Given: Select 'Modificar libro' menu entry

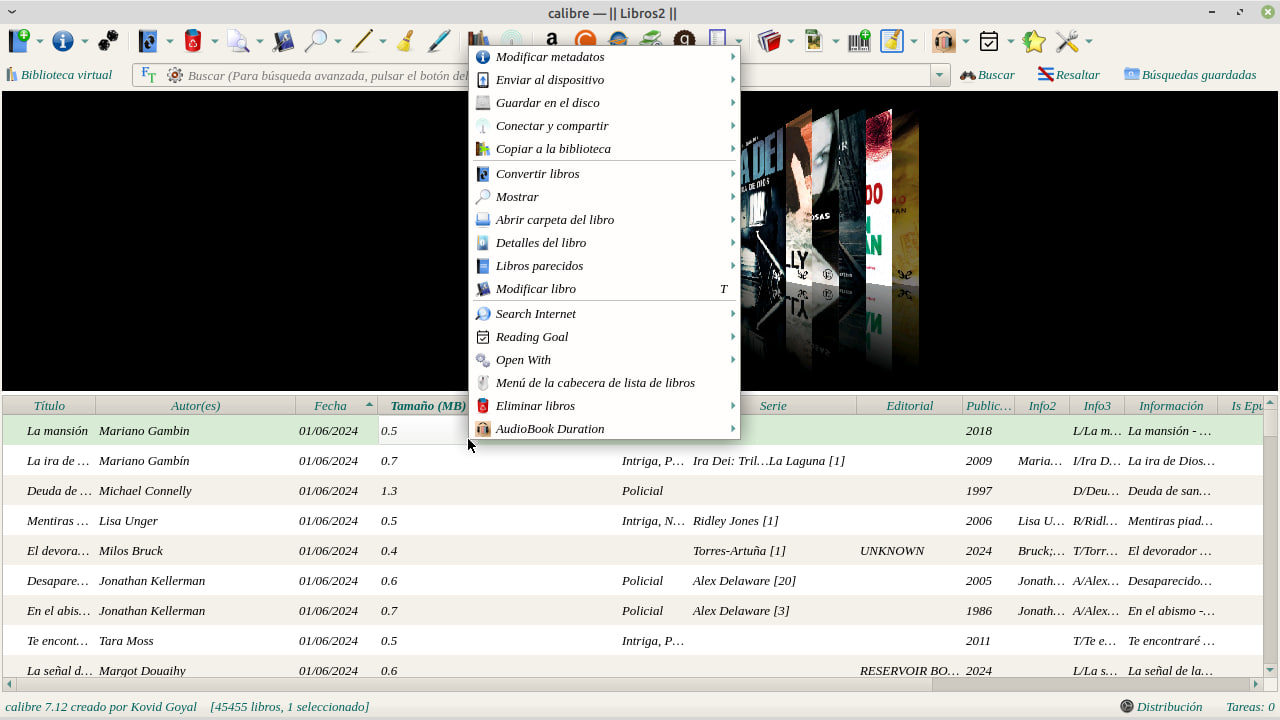Looking at the screenshot, I should click(x=605, y=289).
